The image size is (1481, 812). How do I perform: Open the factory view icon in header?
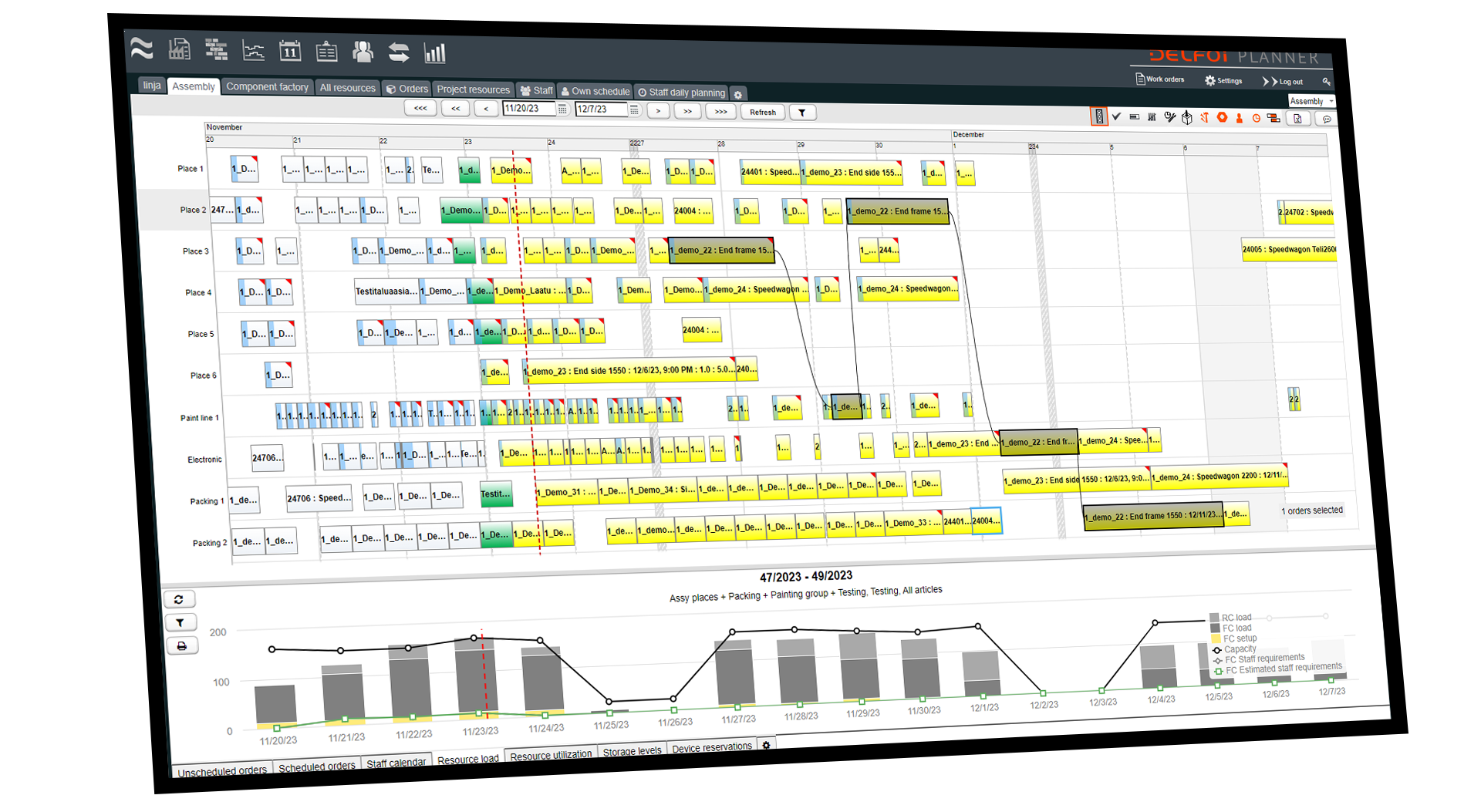(179, 49)
